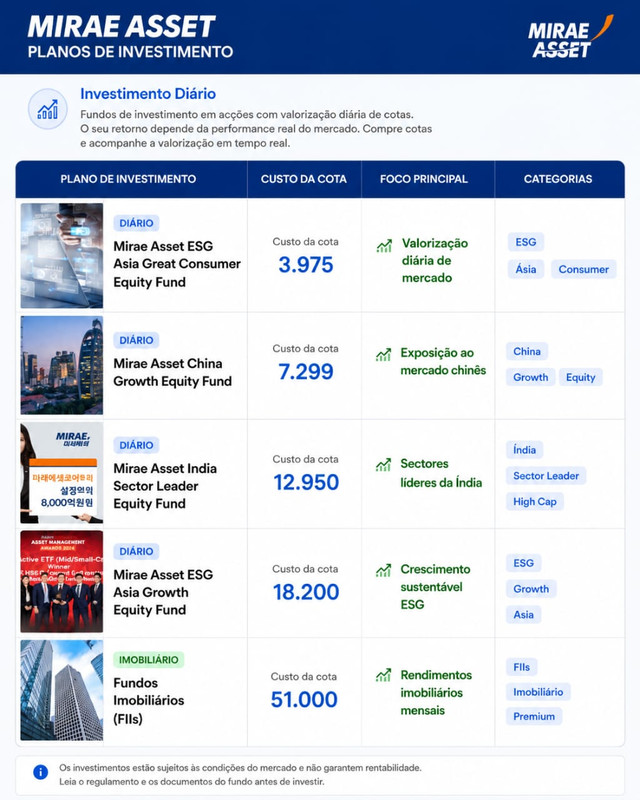Click the text Crescimento sustentável ESG
640x800 pixels.
pos(435,587)
